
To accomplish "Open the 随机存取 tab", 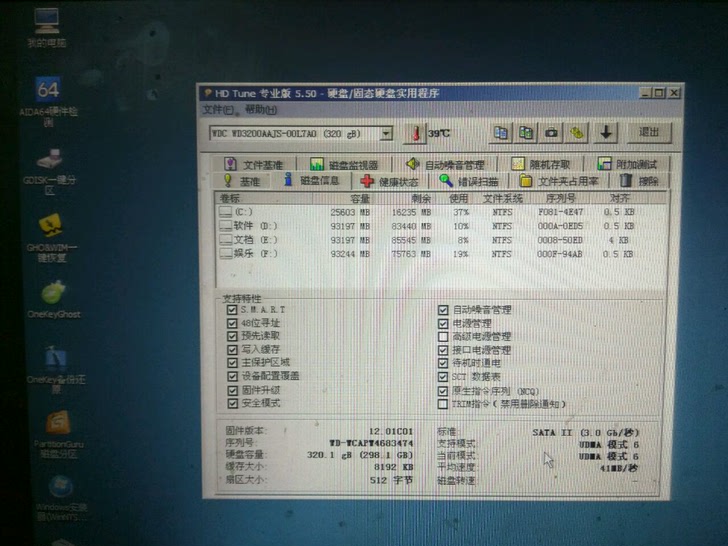I will click(541, 164).
